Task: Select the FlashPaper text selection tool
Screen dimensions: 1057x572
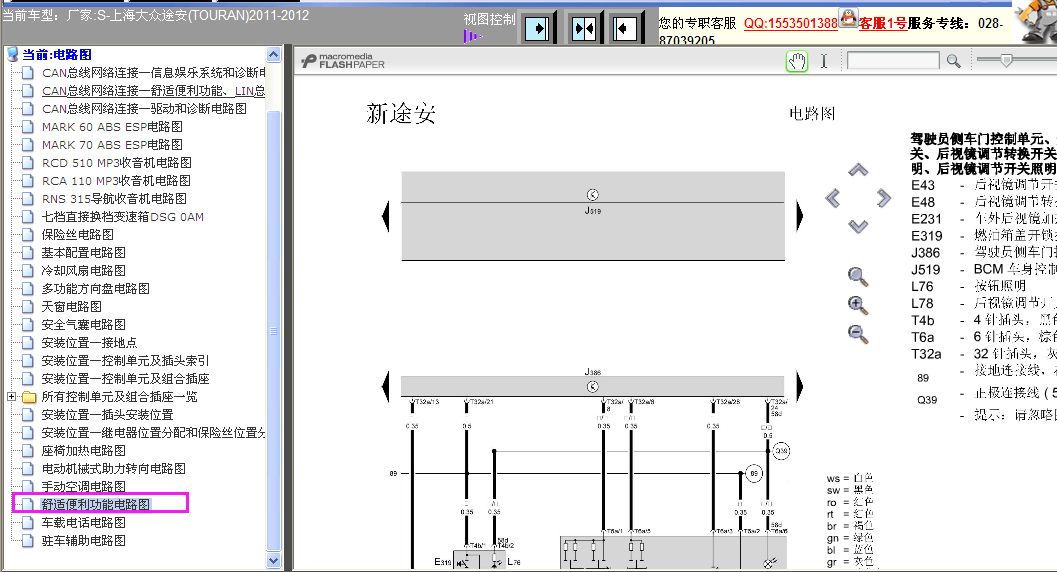Action: (x=824, y=61)
